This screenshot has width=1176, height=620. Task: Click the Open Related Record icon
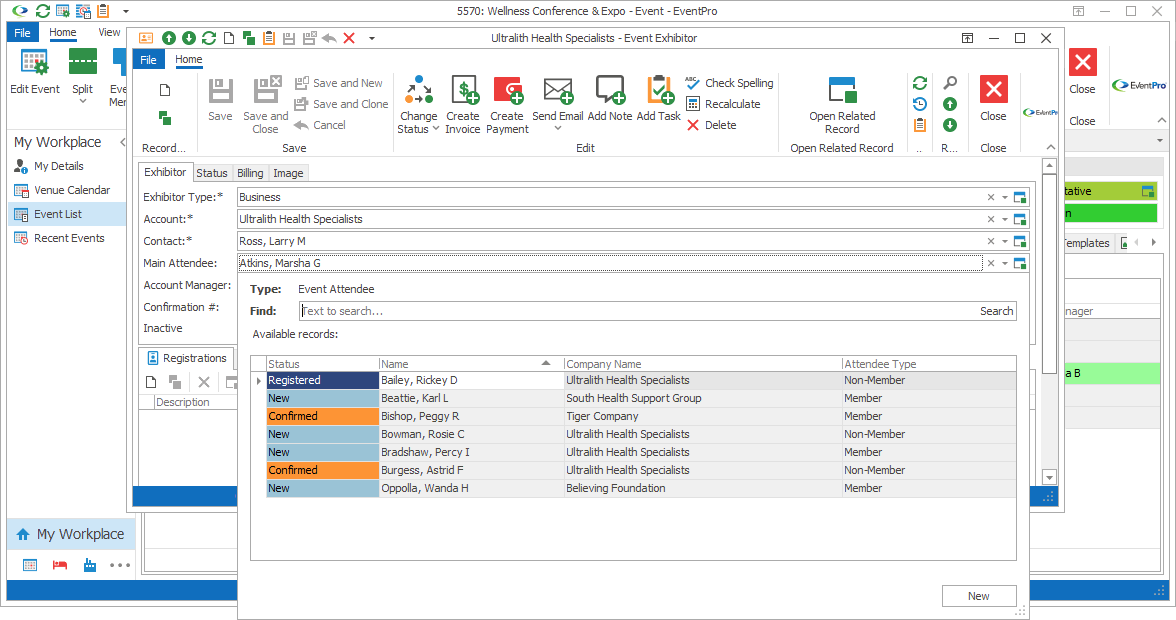842,90
